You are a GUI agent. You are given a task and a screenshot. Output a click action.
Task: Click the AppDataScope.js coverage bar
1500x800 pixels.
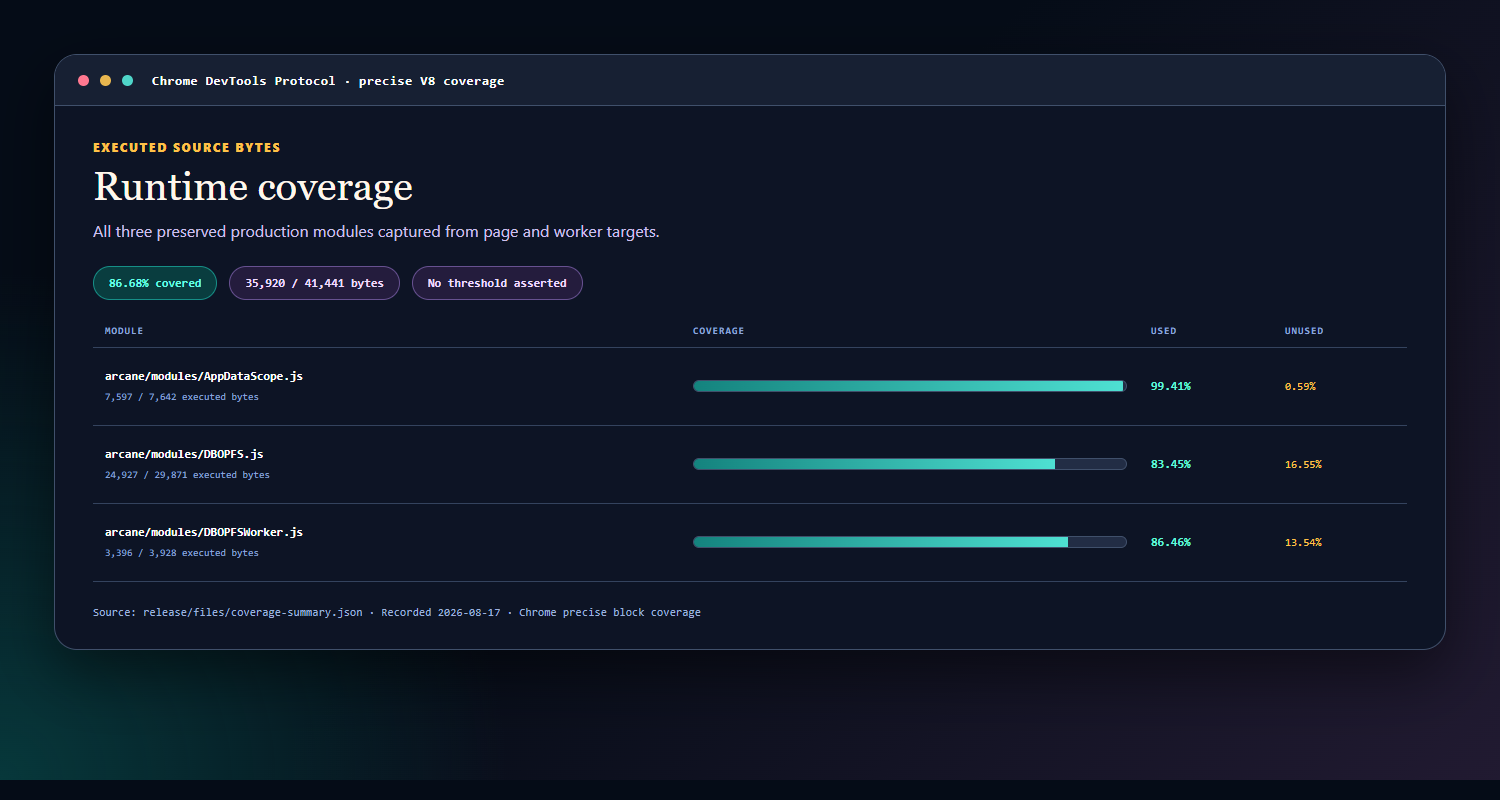click(x=910, y=386)
